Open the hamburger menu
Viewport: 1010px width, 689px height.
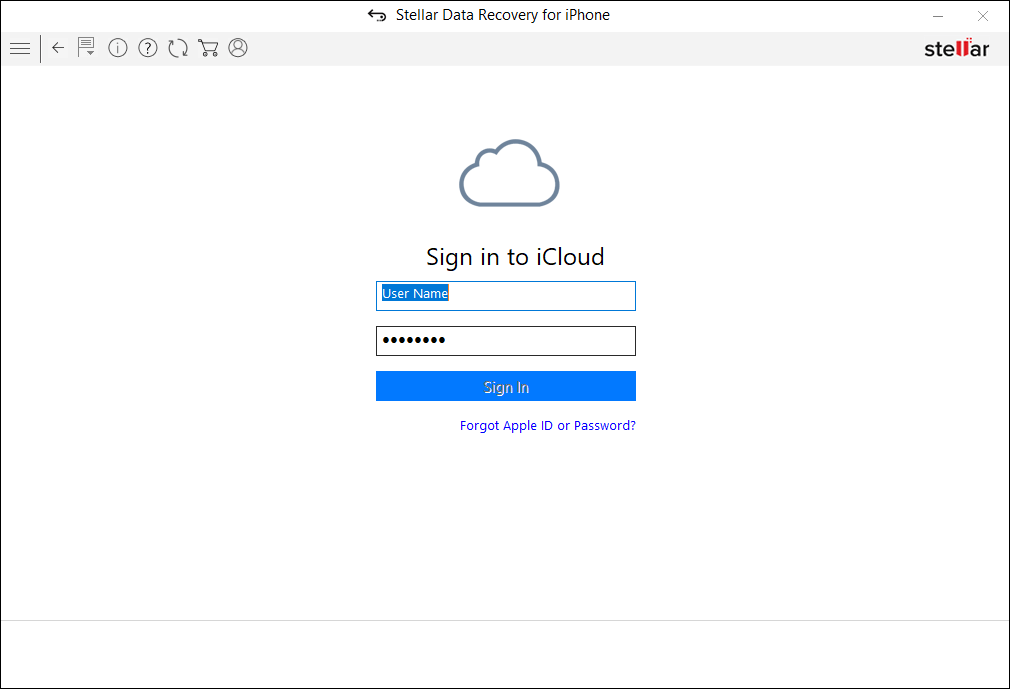pos(20,48)
